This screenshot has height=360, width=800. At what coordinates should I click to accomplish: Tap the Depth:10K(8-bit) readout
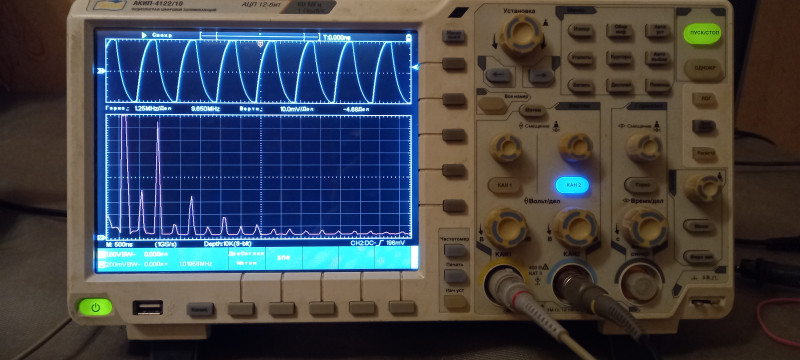[227, 244]
